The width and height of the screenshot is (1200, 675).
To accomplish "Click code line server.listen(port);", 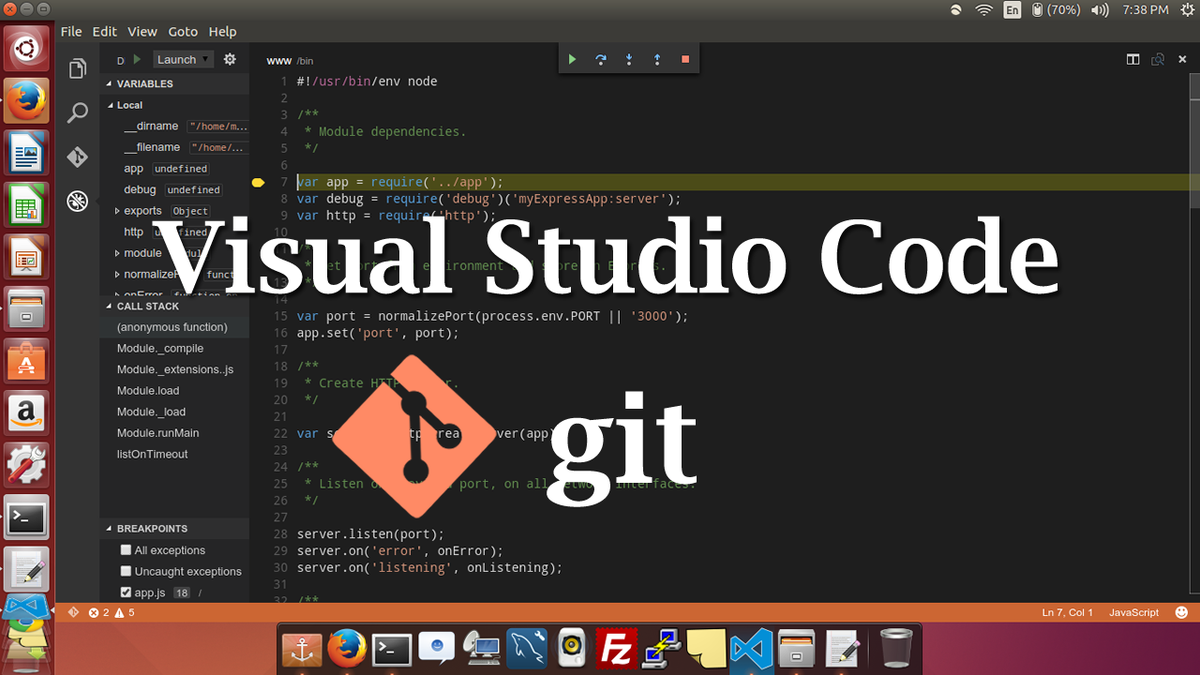I will pyautogui.click(x=370, y=534).
